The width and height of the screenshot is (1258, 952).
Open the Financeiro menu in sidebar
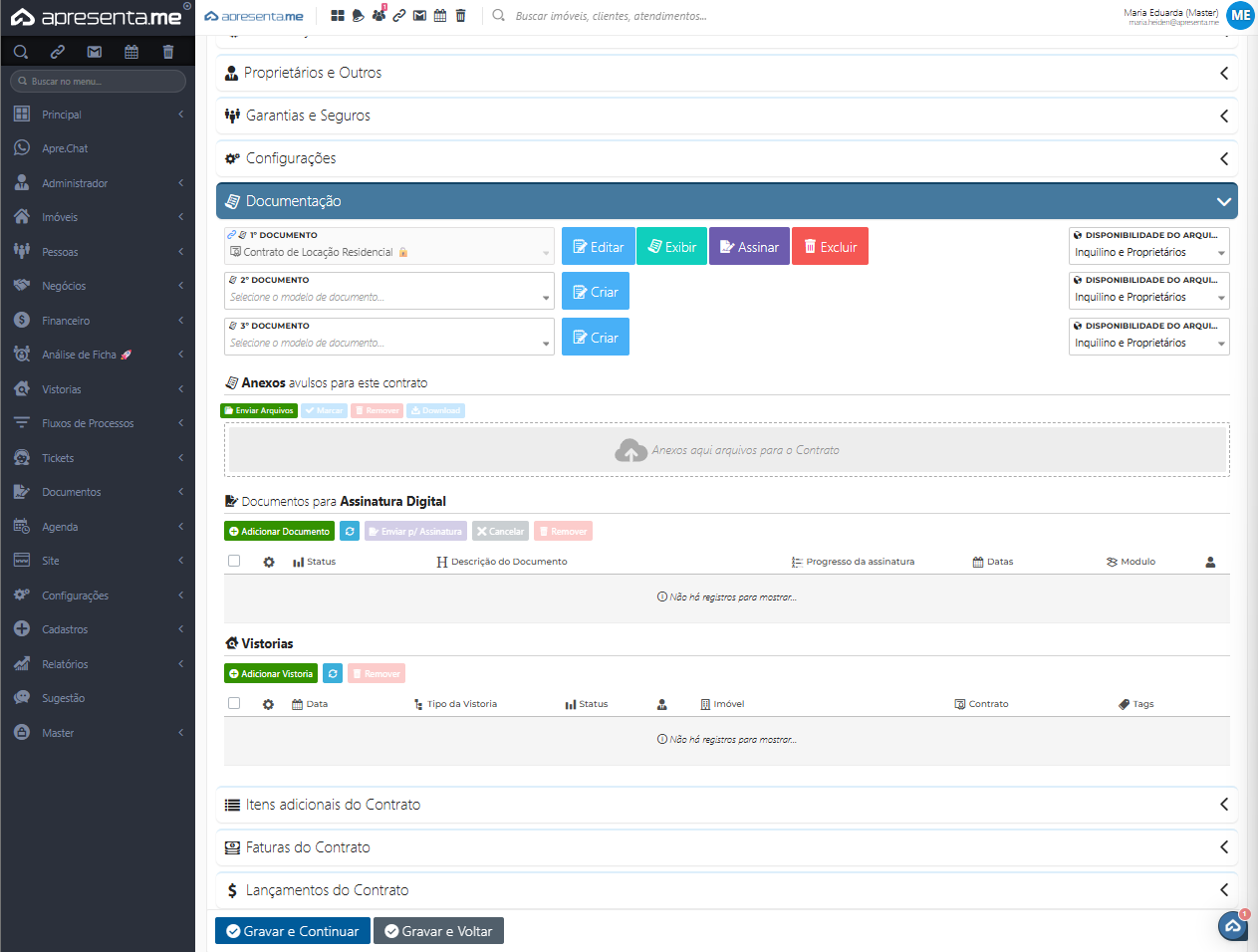pos(66,321)
